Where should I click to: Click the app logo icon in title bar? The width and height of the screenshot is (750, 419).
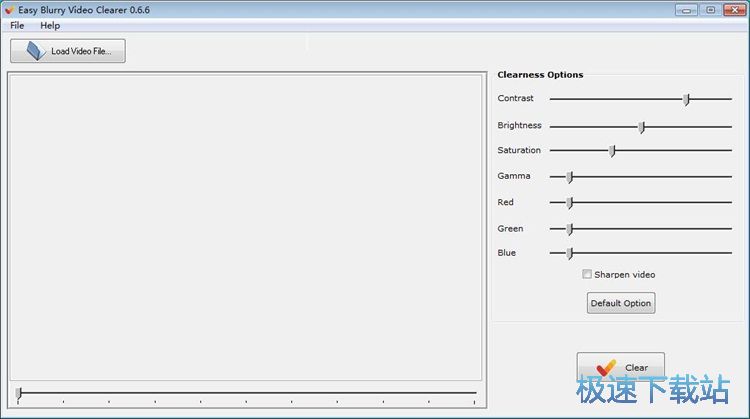tap(10, 10)
